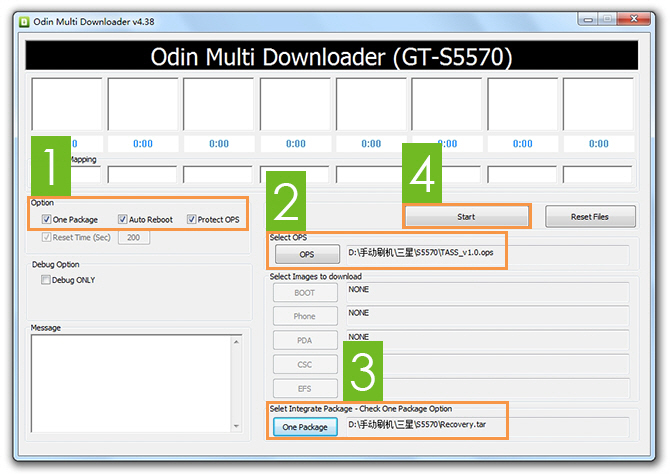The width and height of the screenshot is (670, 474).
Task: Click the BOOT image button
Action: coord(305,293)
